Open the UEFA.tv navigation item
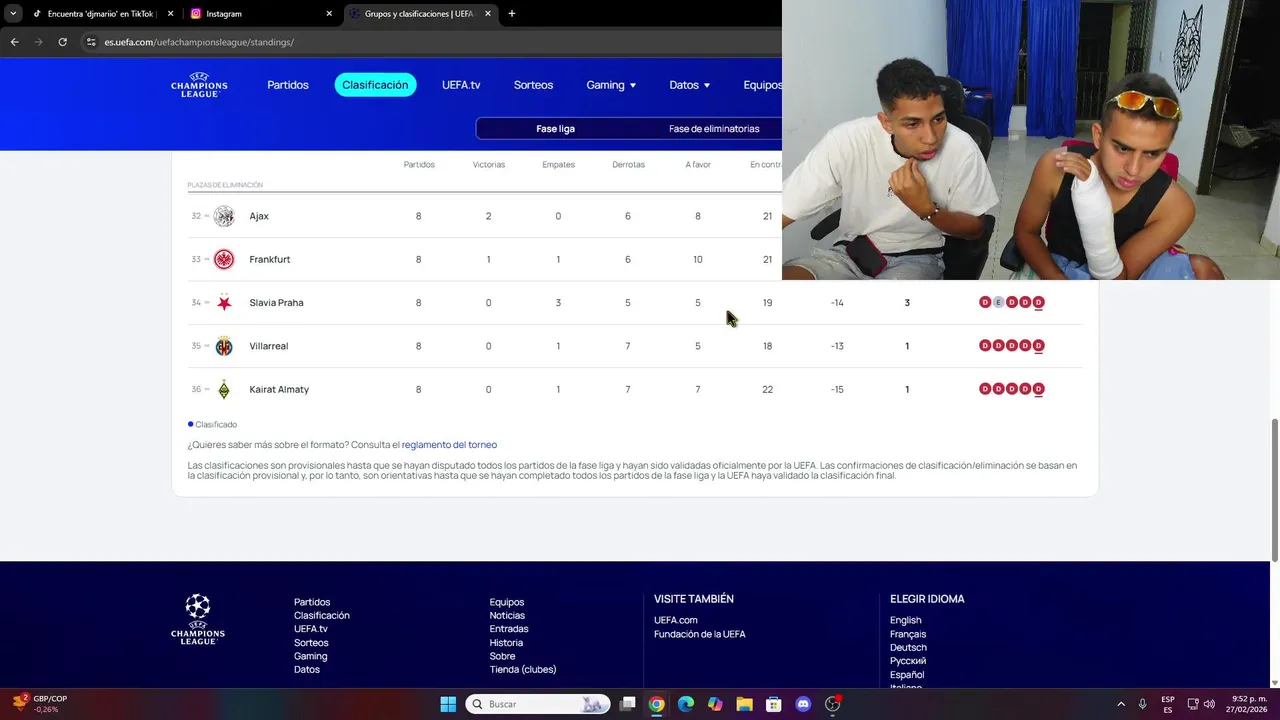1280x720 pixels. 461,85
